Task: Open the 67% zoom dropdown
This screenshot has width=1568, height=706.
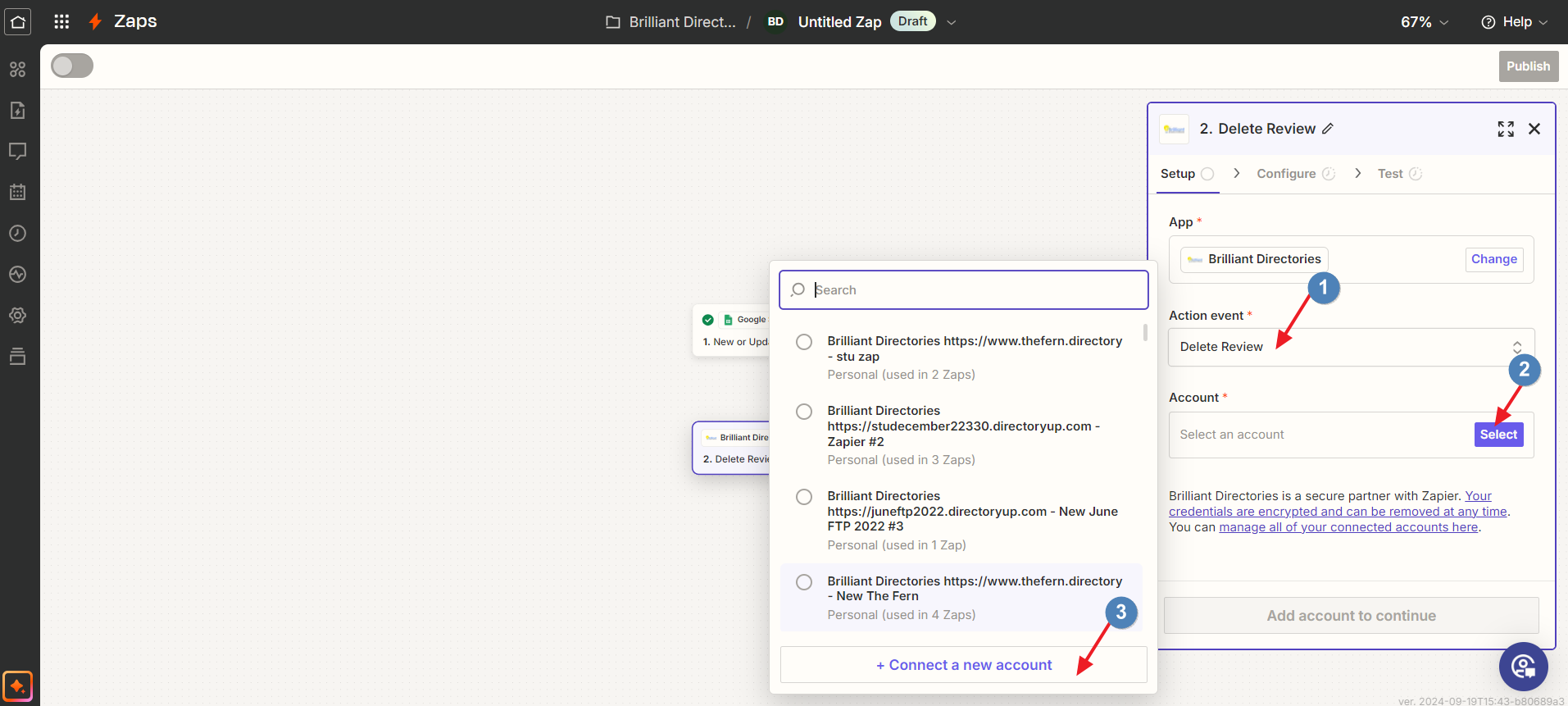Action: pyautogui.click(x=1425, y=22)
